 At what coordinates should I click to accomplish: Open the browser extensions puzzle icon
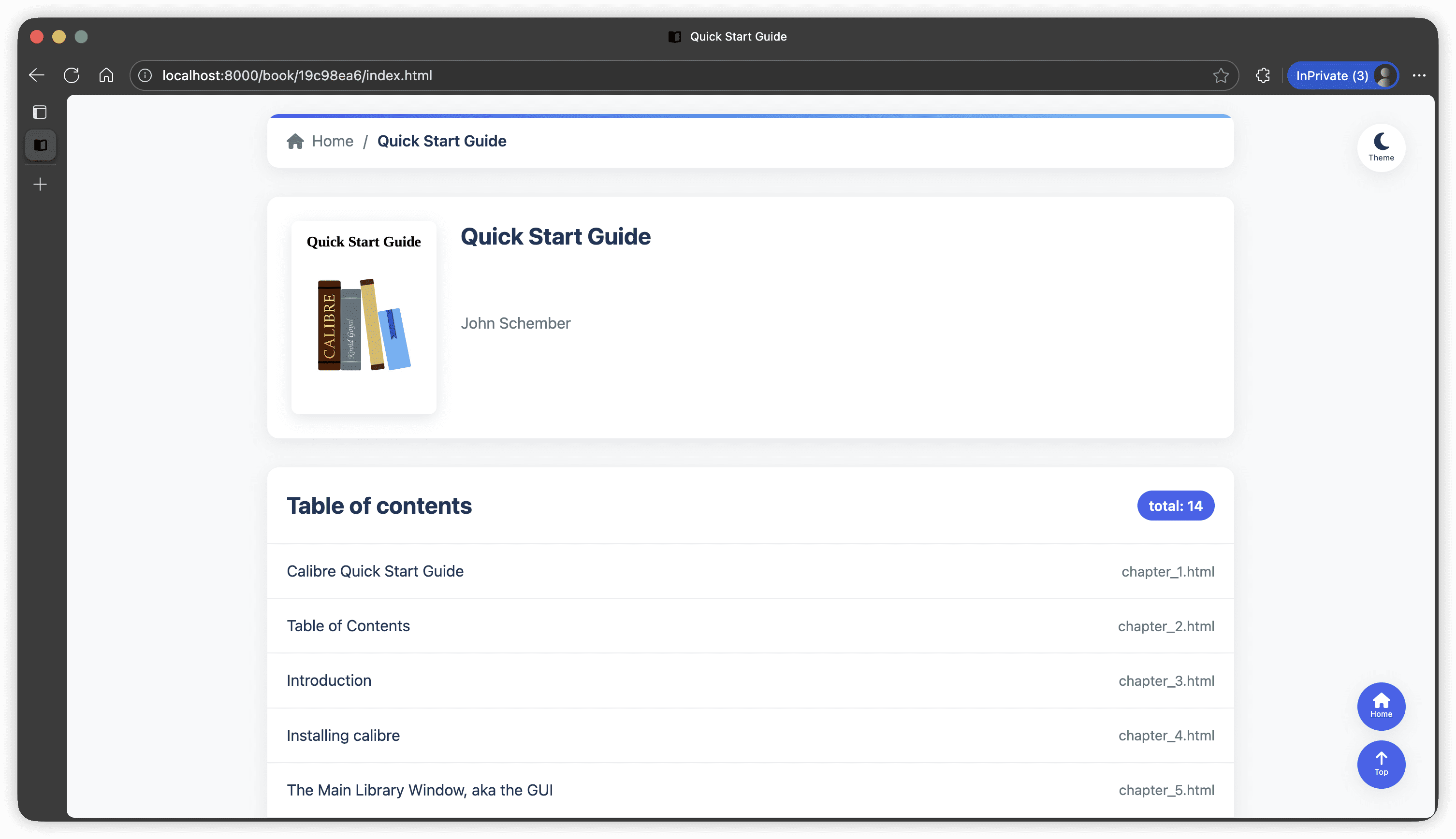tap(1263, 75)
